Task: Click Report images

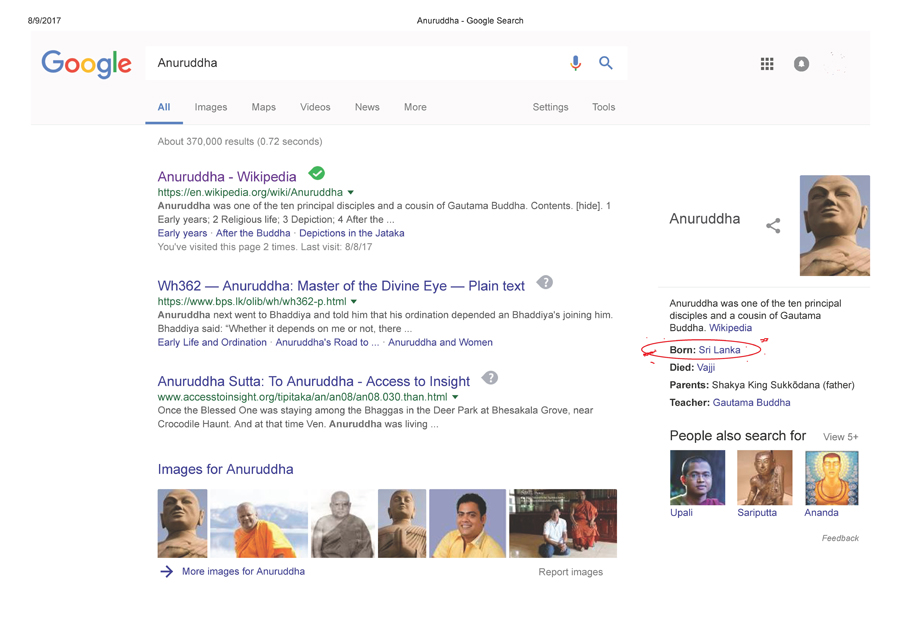Action: pyautogui.click(x=571, y=572)
